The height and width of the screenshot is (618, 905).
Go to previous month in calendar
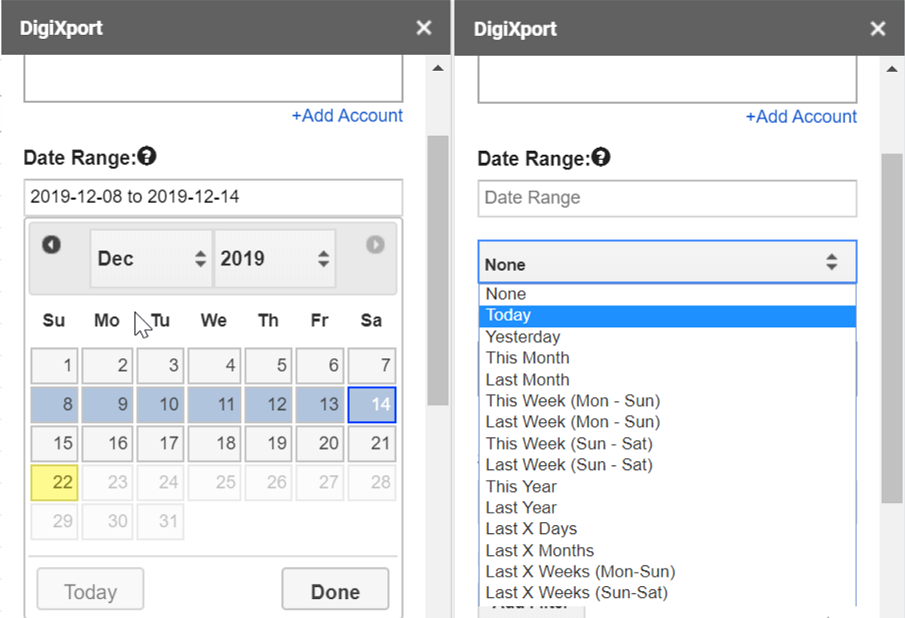tap(51, 245)
